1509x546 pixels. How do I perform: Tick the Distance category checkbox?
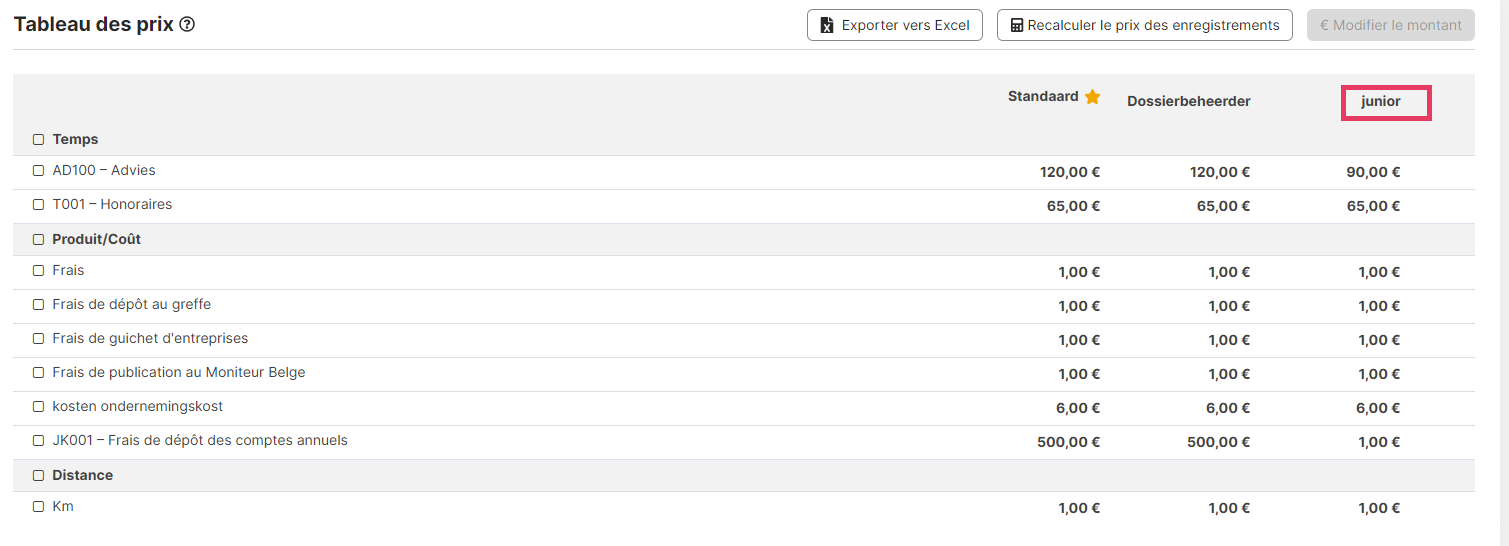[39, 476]
